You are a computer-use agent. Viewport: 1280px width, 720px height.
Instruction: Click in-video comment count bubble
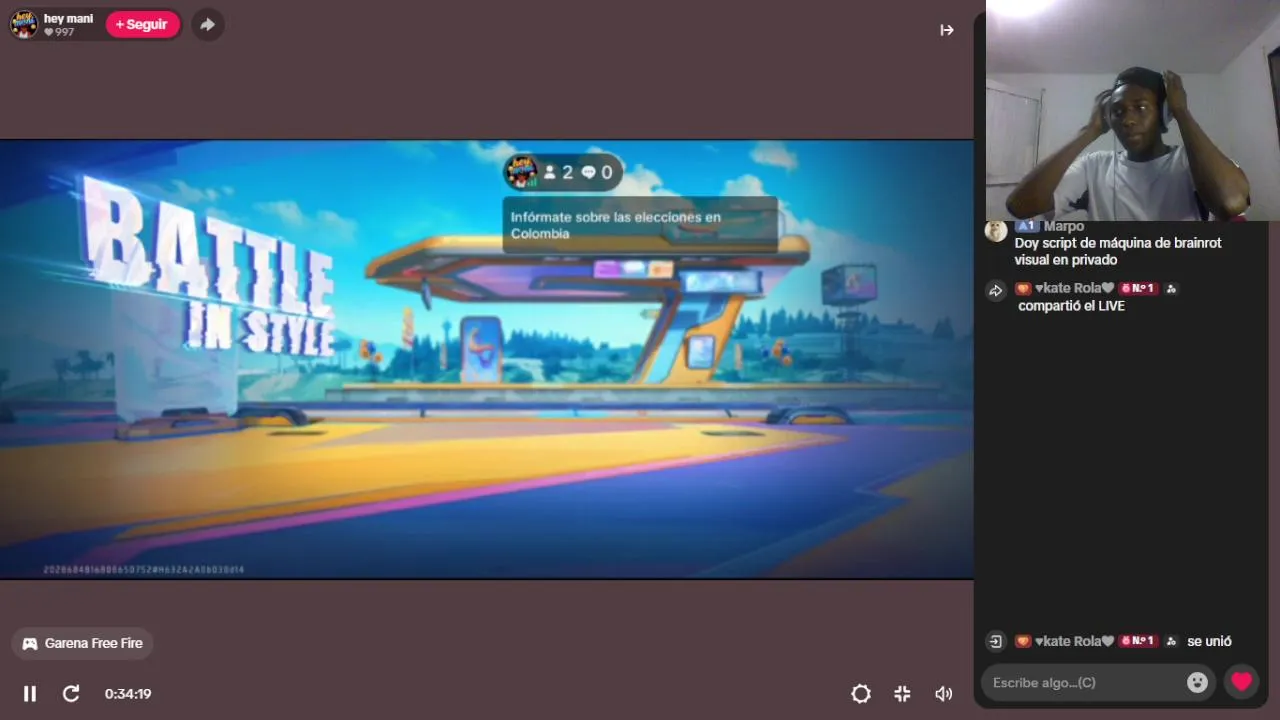[597, 172]
